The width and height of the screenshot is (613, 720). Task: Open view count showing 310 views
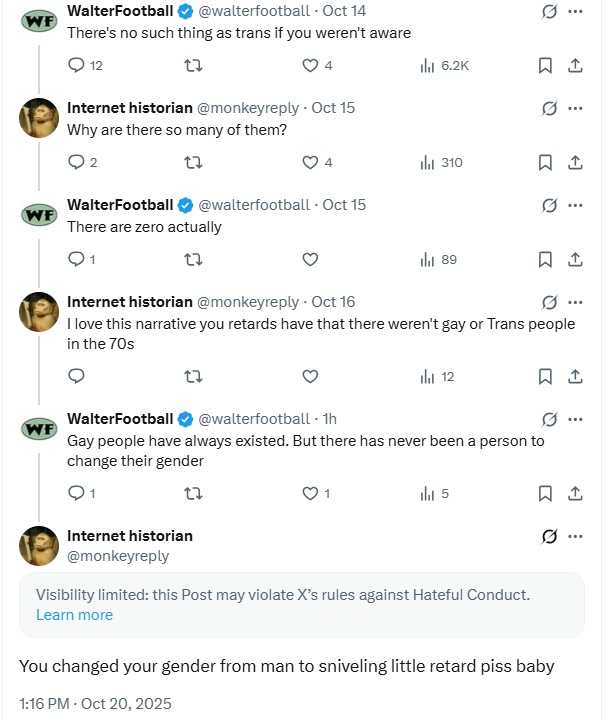[x=442, y=163]
